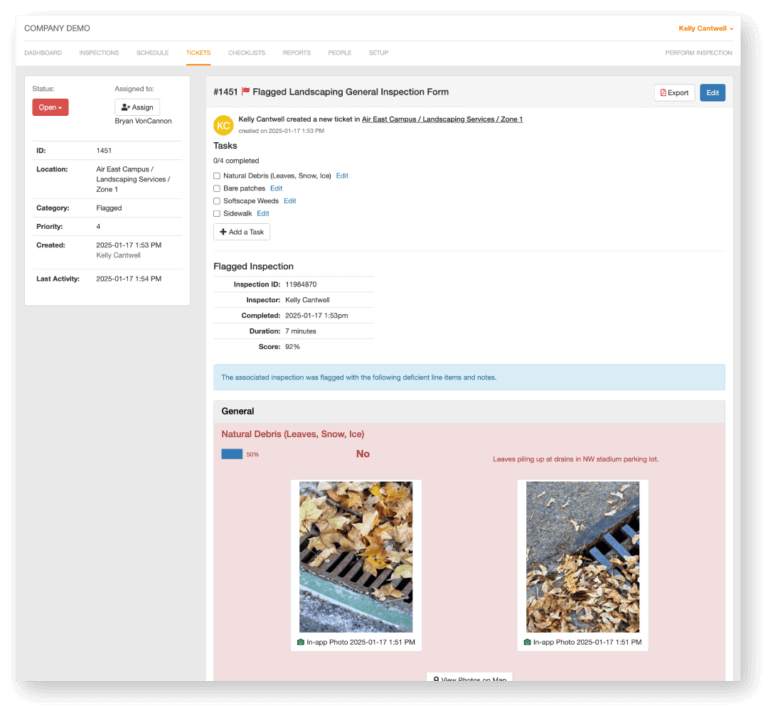Tick the Bare patches task checkbox
Viewport: 768px width, 708px height.
[x=217, y=188]
